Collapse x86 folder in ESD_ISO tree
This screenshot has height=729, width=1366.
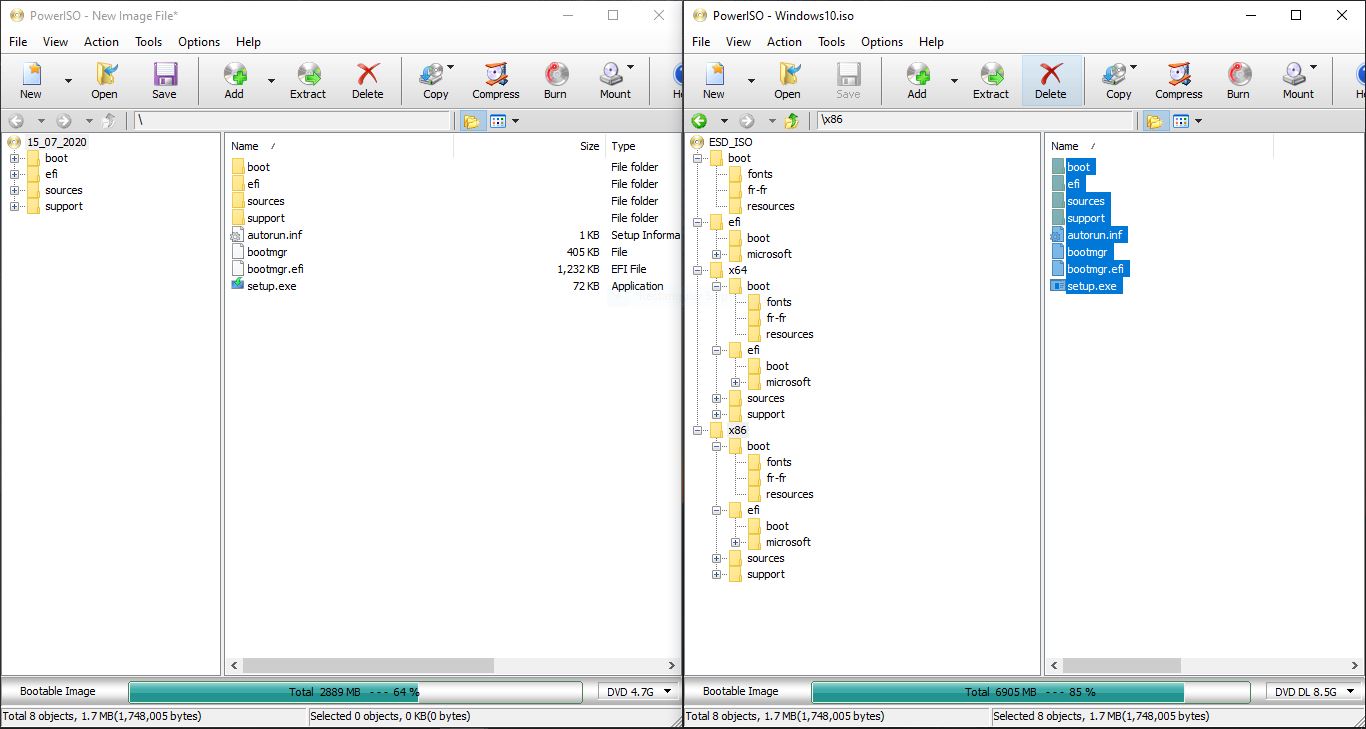[697, 430]
